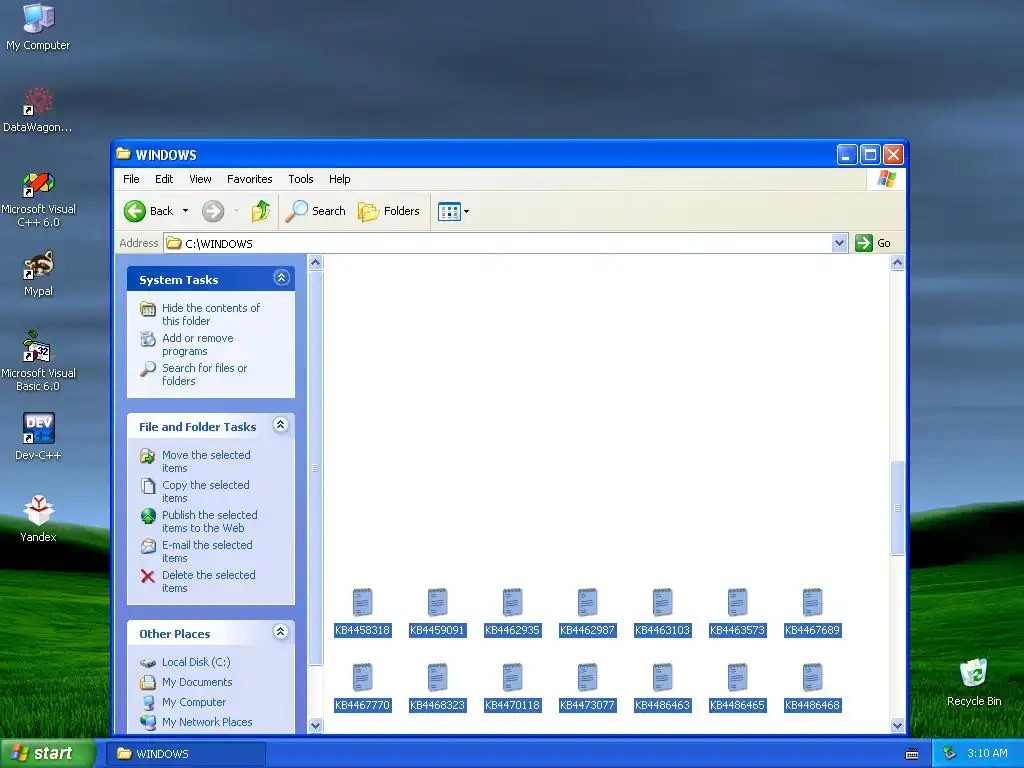1024x768 pixels.
Task: Click Copy the selected items
Action: [206, 491]
